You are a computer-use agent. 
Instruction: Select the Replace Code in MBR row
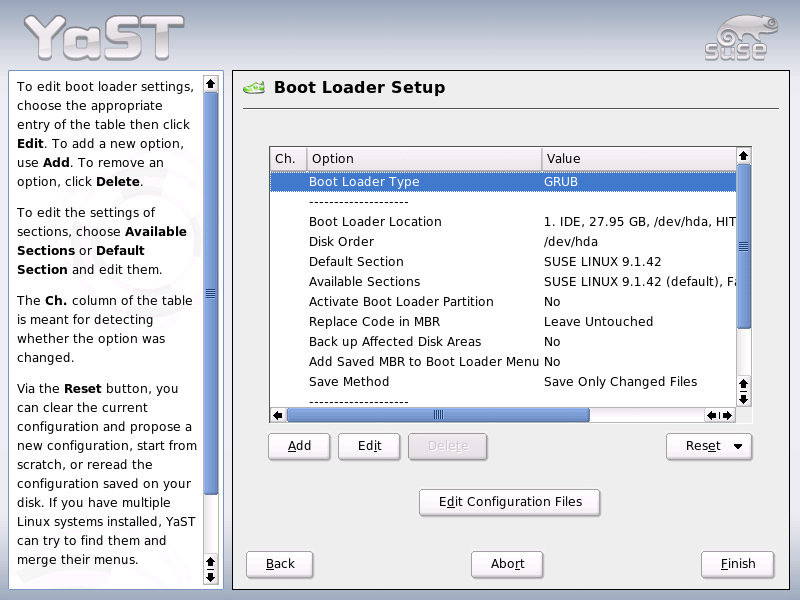click(x=503, y=322)
